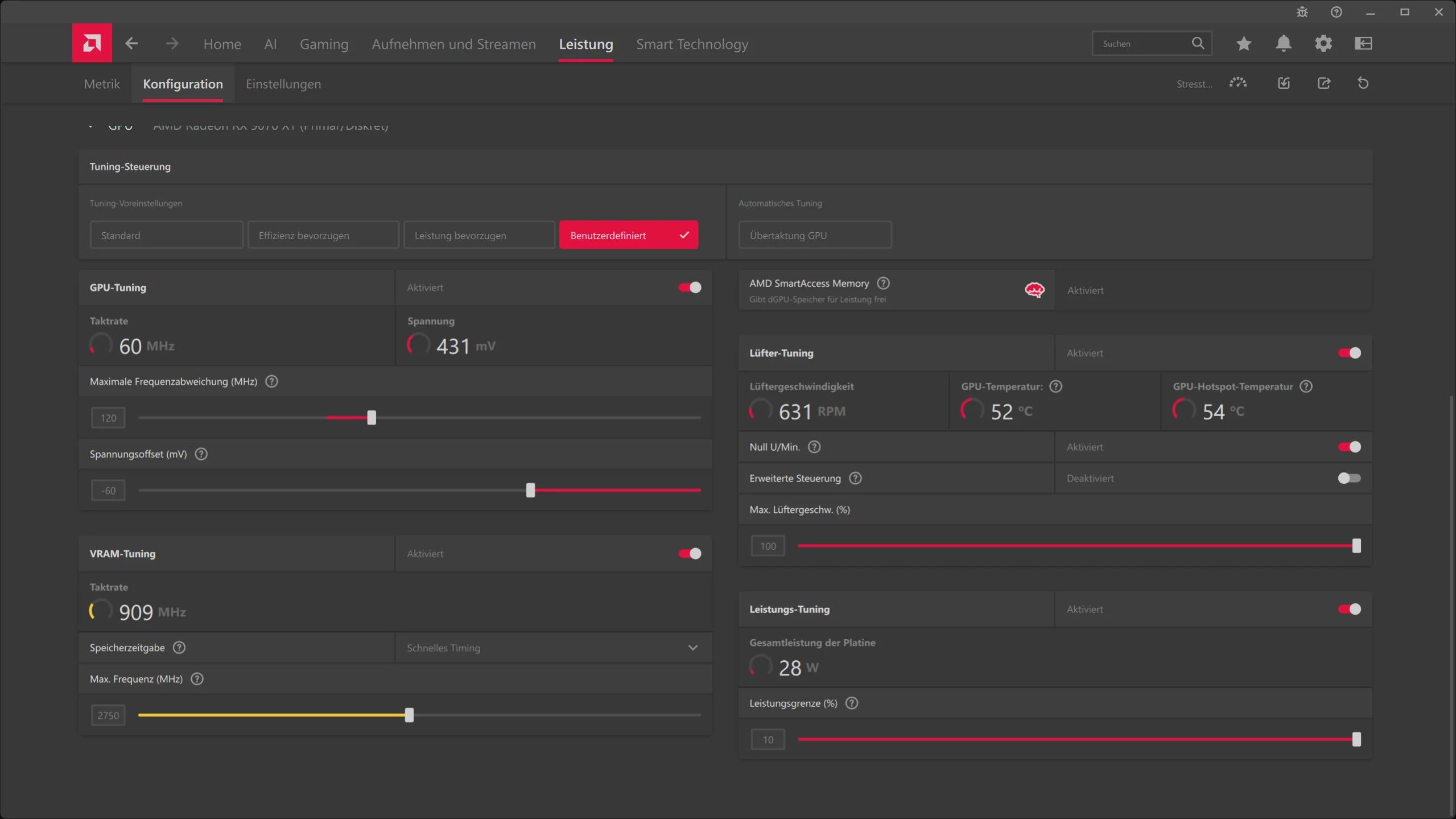
Task: Click the Leistungsgrenze slider handle
Action: [1356, 739]
